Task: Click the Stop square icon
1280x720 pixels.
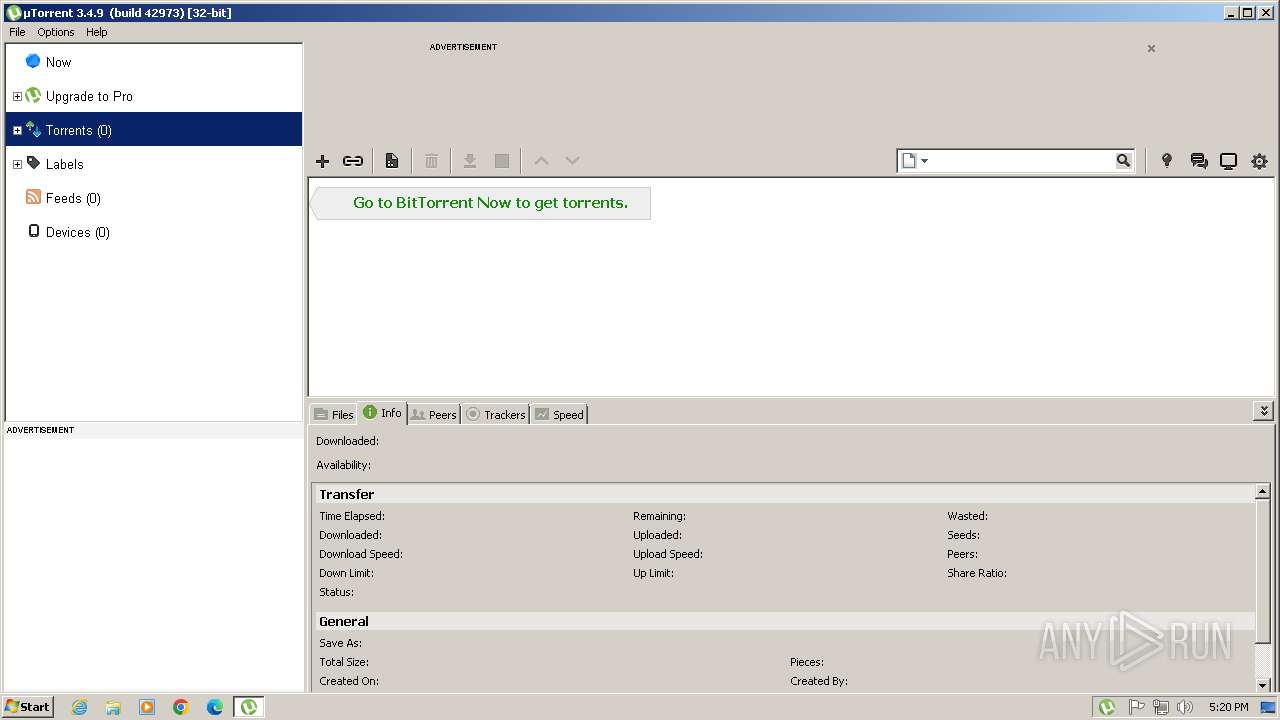Action: [502, 161]
